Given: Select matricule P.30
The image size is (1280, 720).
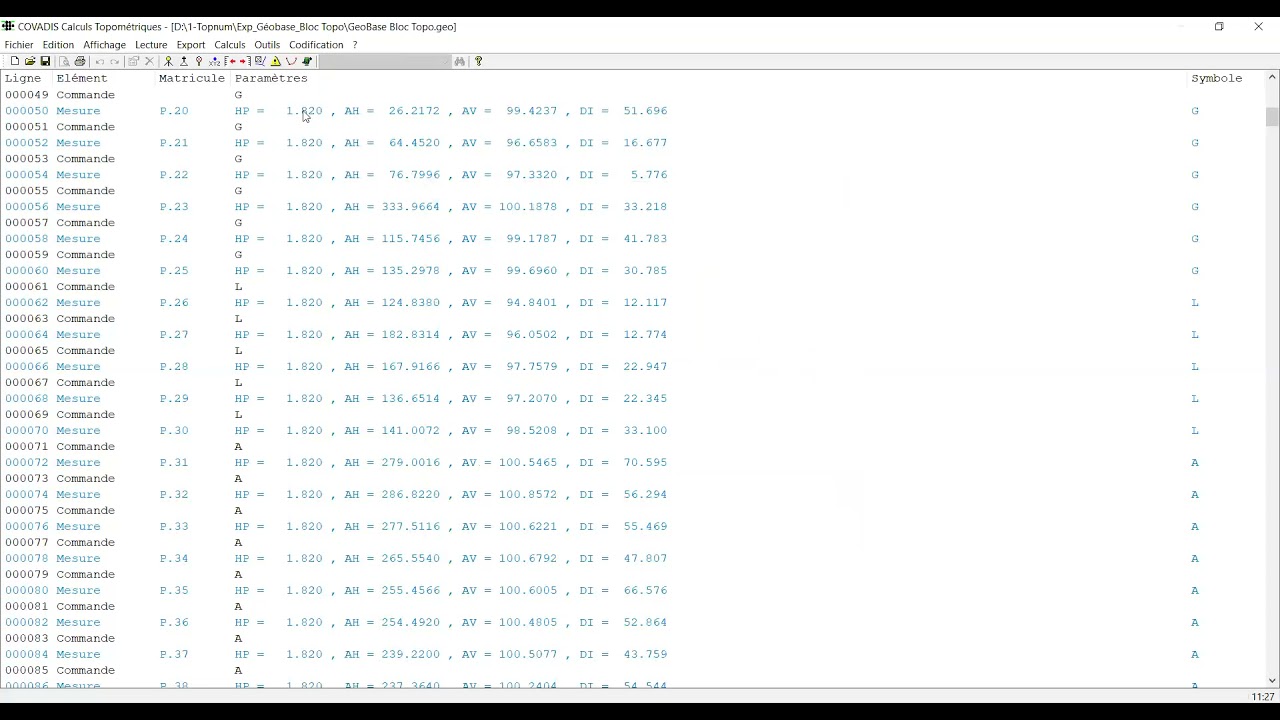Looking at the screenshot, I should [x=174, y=431].
